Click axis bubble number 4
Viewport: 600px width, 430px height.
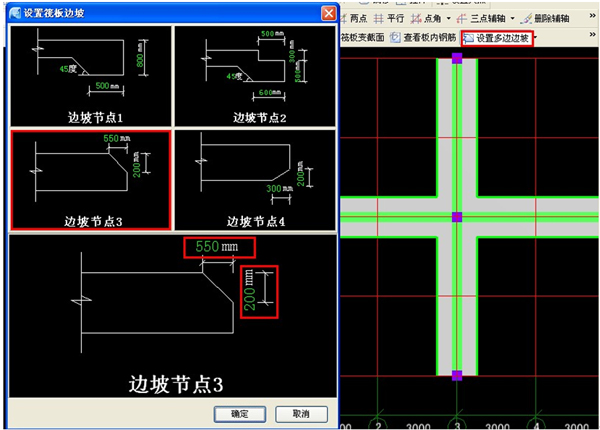[536, 425]
